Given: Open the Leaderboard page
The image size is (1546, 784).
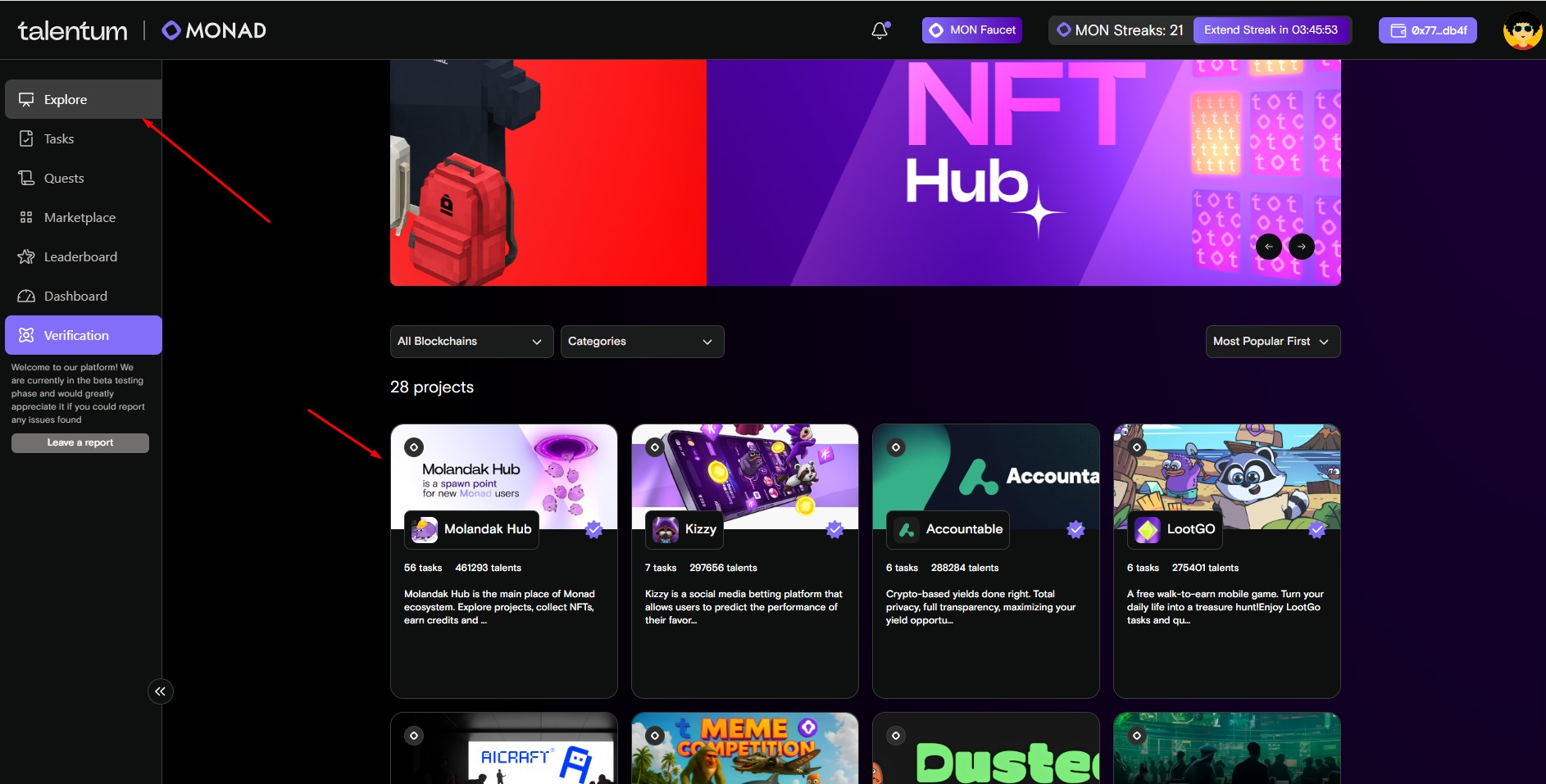Looking at the screenshot, I should (x=80, y=257).
